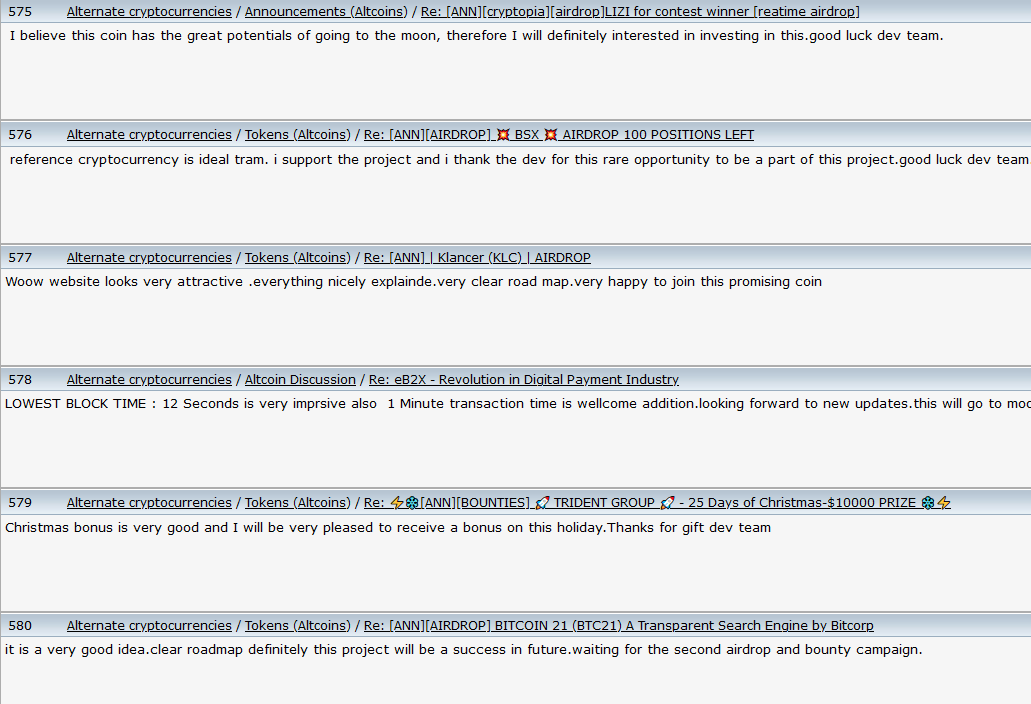Click post number 578 in header
Screen dimensions: 1031x704
(x=20, y=380)
